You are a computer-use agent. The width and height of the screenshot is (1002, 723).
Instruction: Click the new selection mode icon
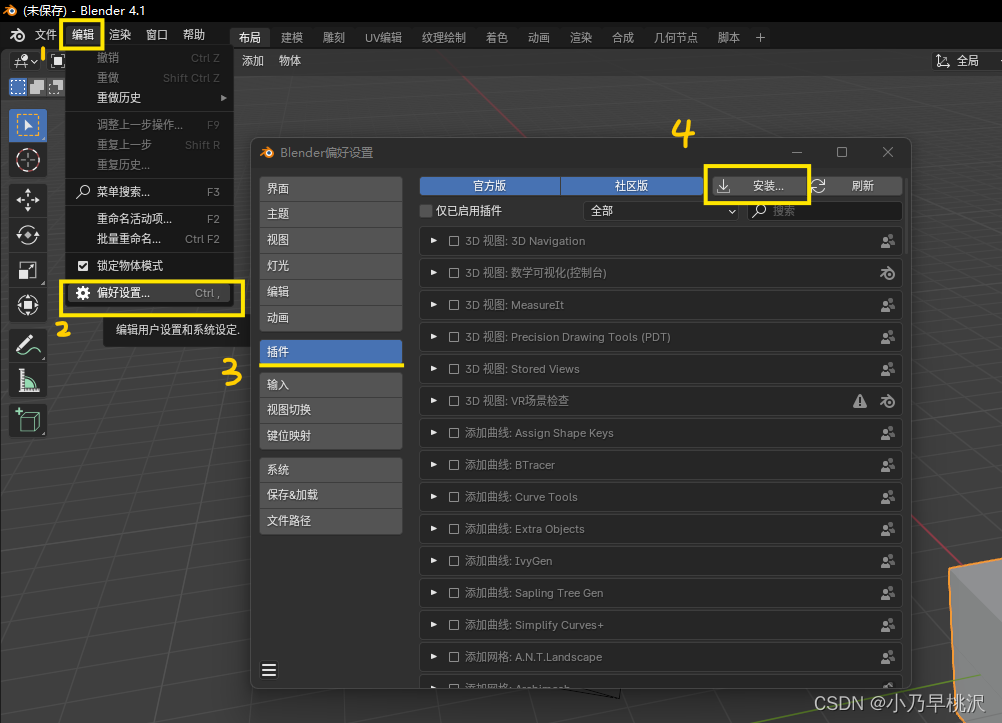(18, 86)
